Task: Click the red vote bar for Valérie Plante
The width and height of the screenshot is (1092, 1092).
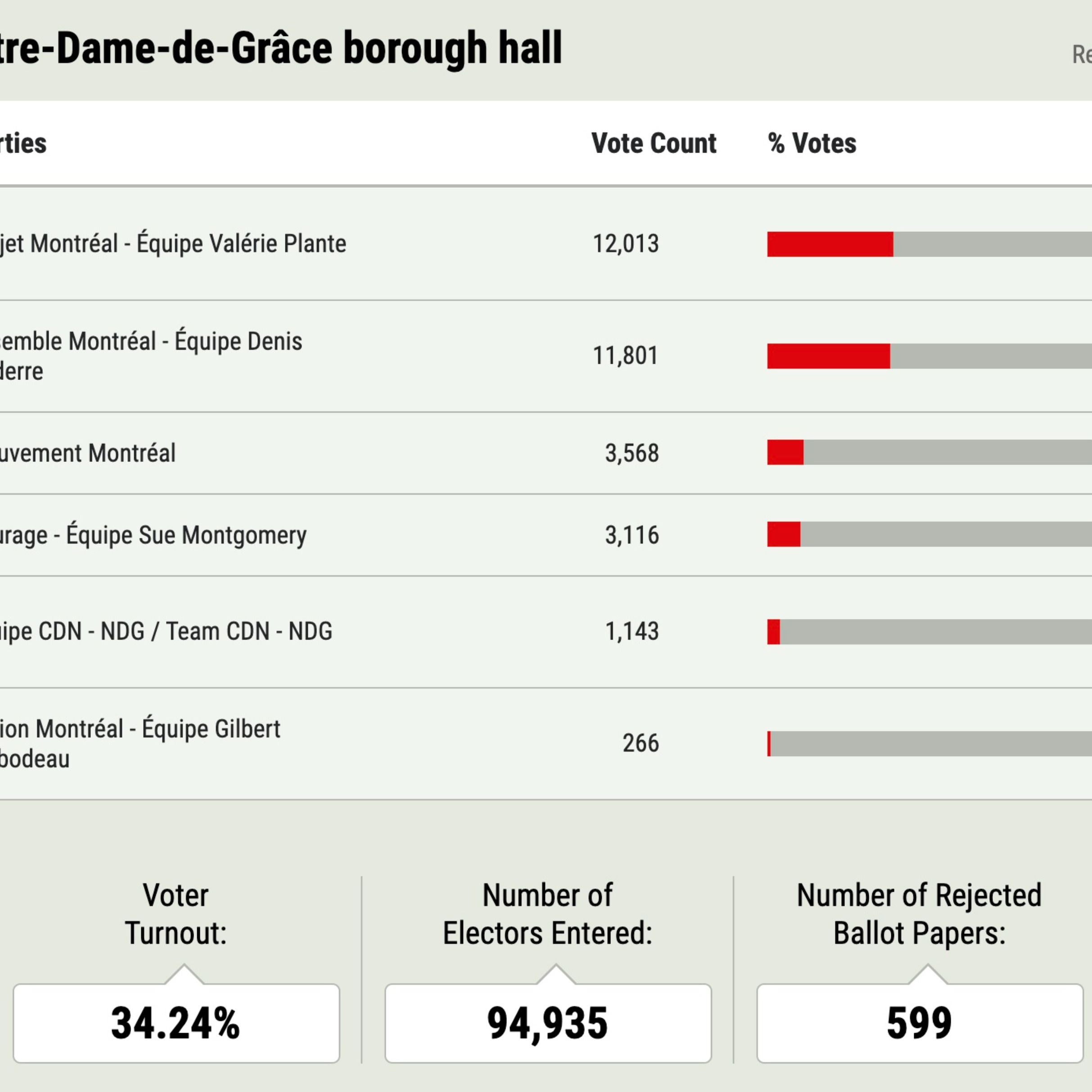Action: tap(830, 244)
